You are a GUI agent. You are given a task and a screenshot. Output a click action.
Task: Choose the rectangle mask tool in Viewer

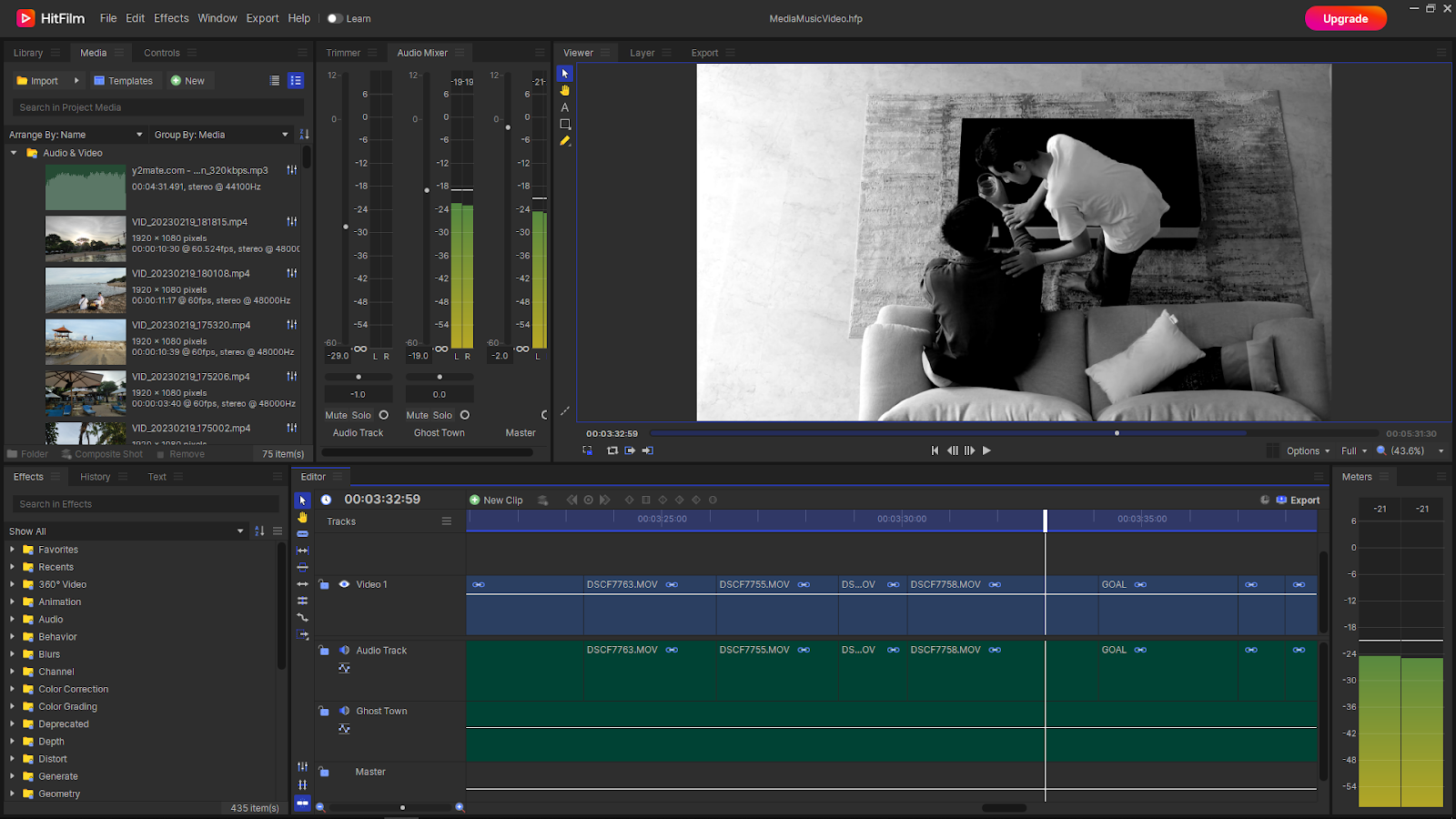click(565, 124)
